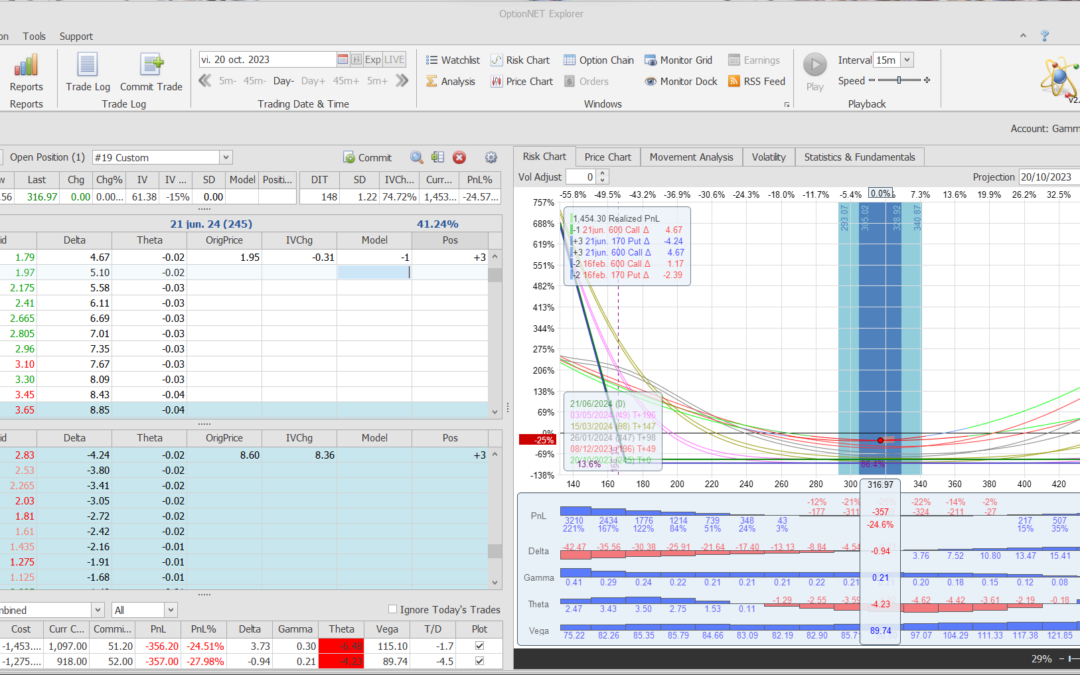Click the playback Speed slider

pyautogui.click(x=900, y=81)
